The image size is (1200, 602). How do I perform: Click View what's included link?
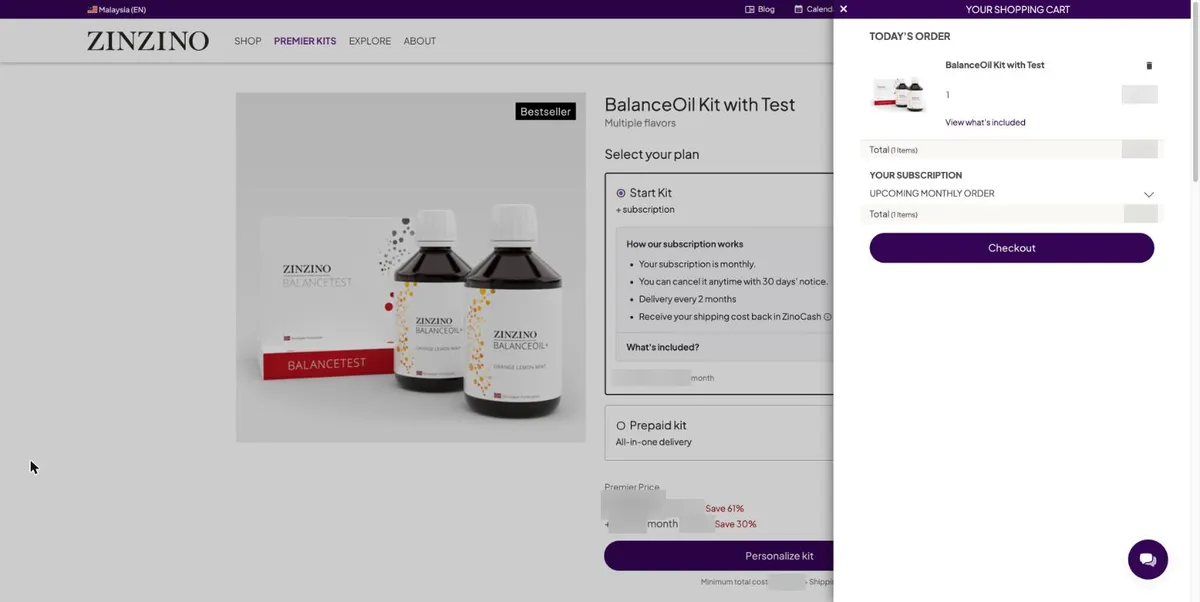pyautogui.click(x=985, y=123)
